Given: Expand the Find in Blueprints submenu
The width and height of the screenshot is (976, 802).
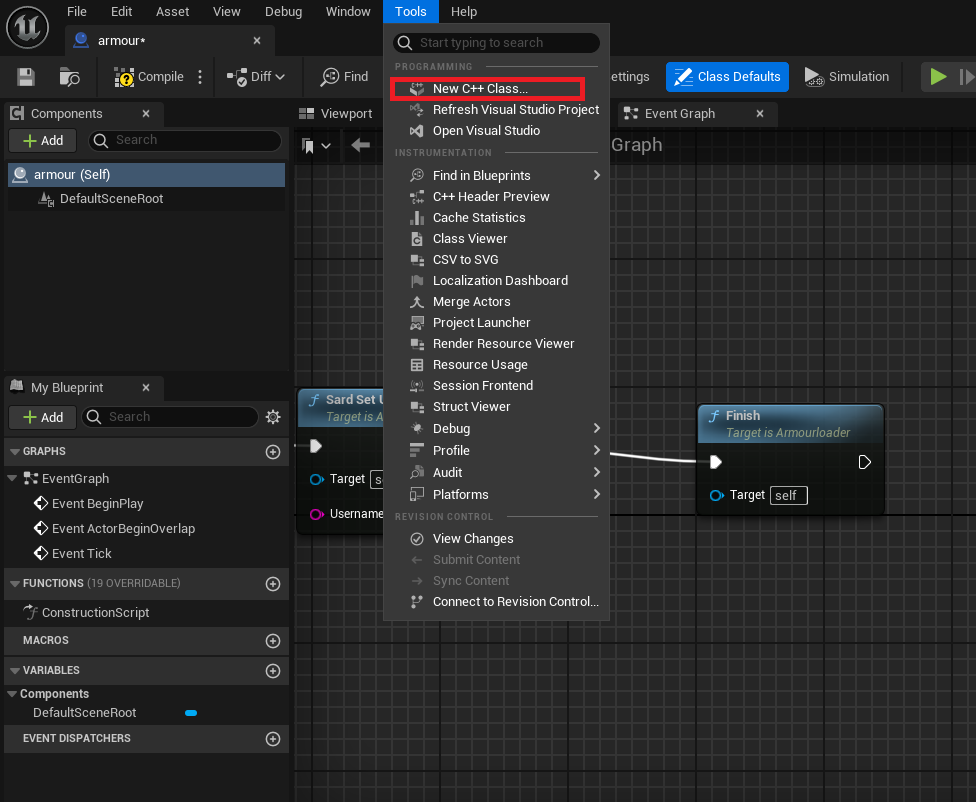Looking at the screenshot, I should 496,176.
